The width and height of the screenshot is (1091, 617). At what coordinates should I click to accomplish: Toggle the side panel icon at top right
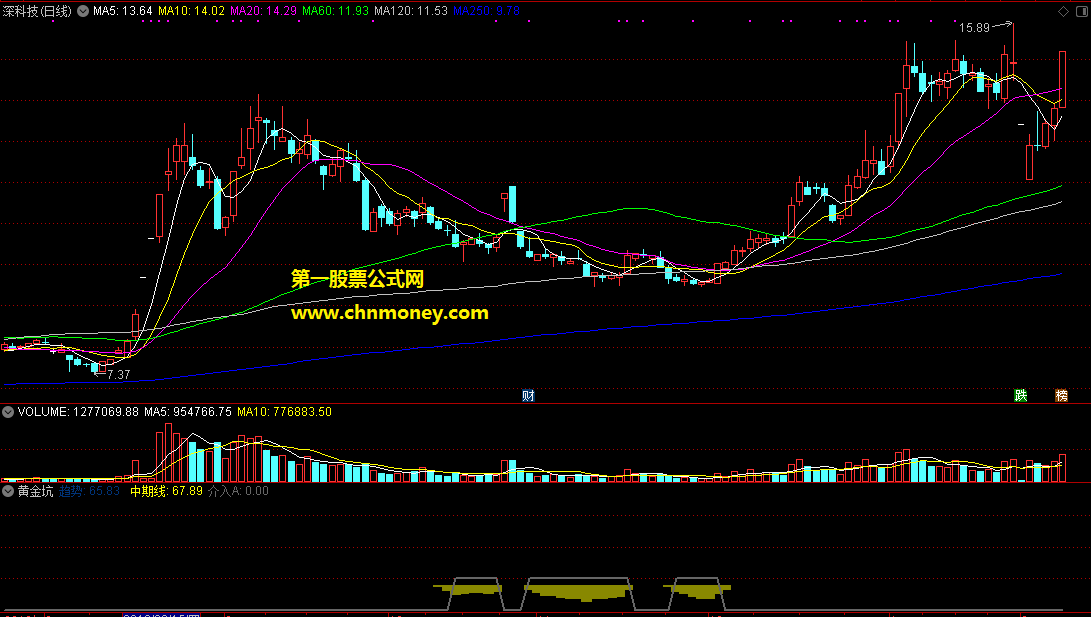1080,11
